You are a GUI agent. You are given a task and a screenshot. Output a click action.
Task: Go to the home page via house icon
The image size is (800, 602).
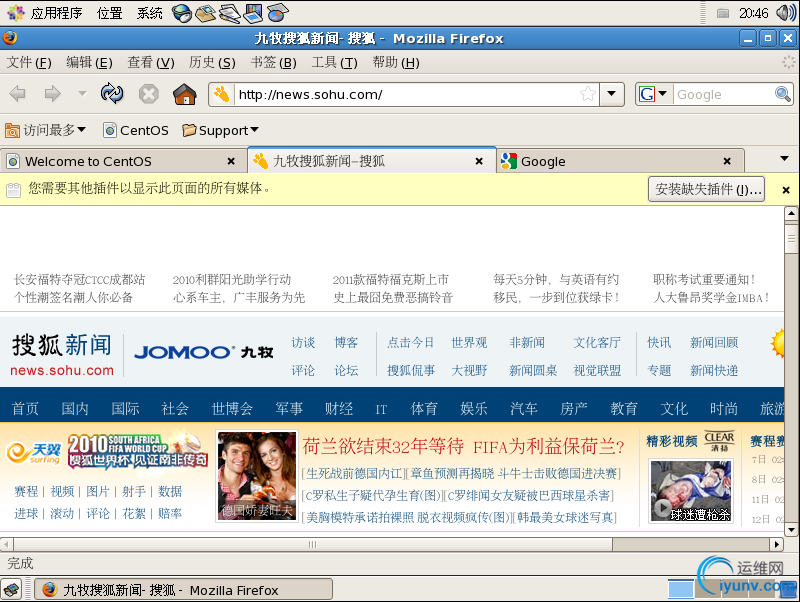pyautogui.click(x=185, y=94)
